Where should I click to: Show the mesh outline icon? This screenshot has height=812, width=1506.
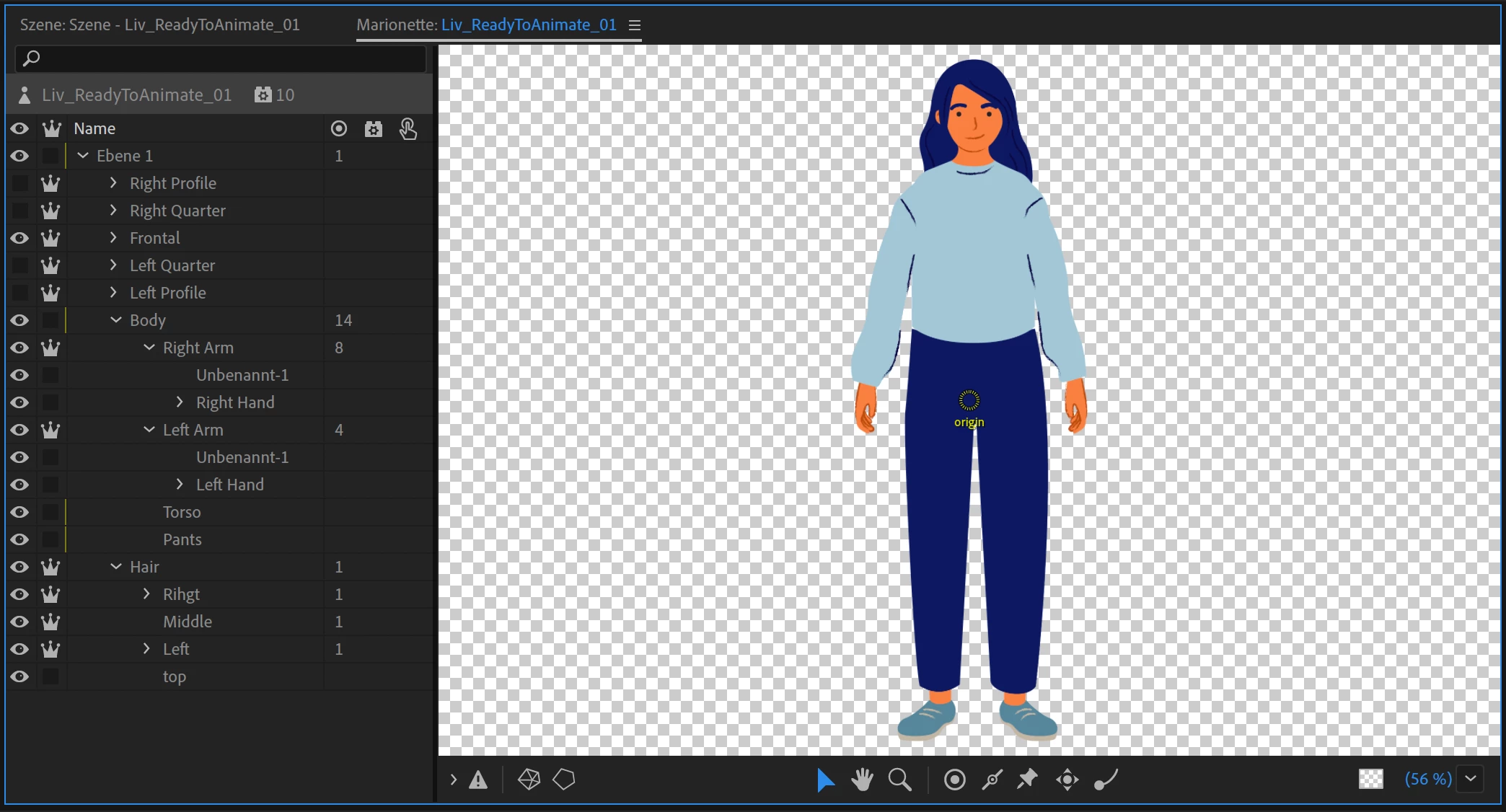coord(529,780)
